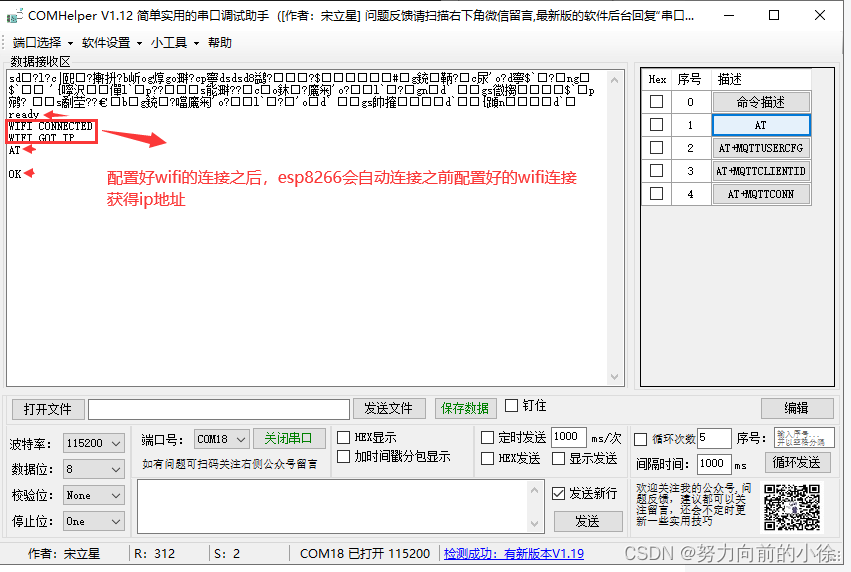Click the 保存数据 button

(465, 409)
